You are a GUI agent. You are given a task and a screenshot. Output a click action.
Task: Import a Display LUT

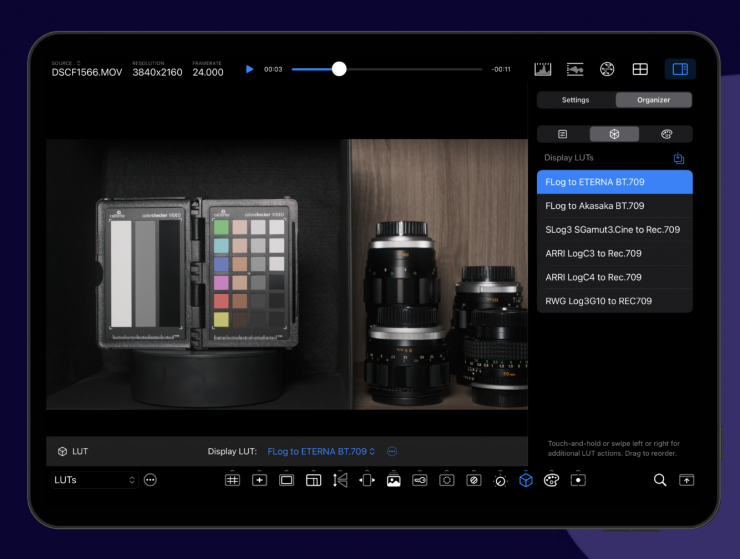(678, 158)
